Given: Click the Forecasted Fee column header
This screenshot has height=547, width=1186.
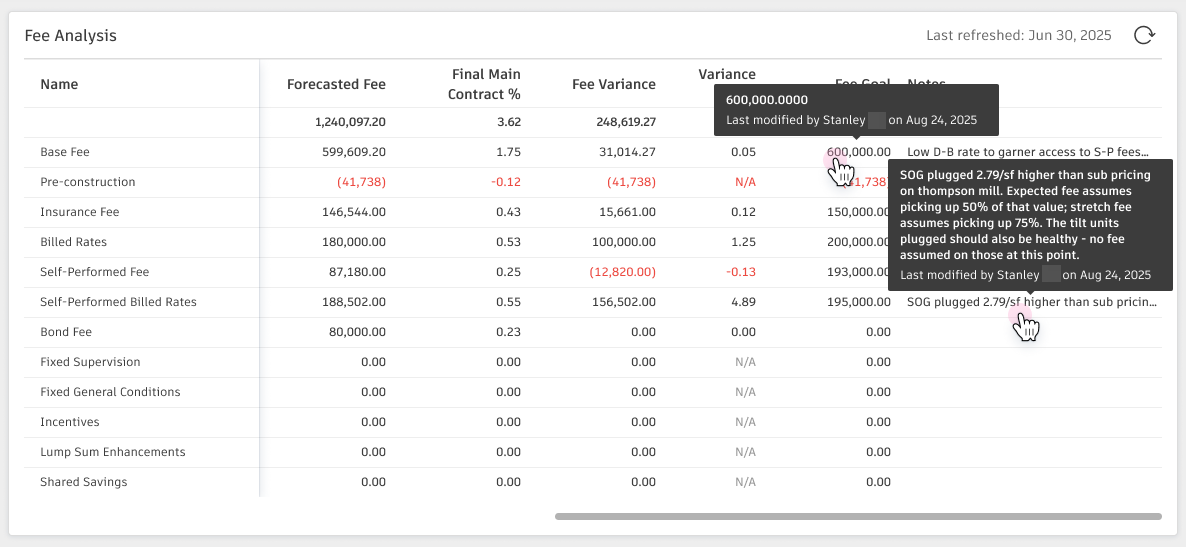Looking at the screenshot, I should tap(336, 84).
